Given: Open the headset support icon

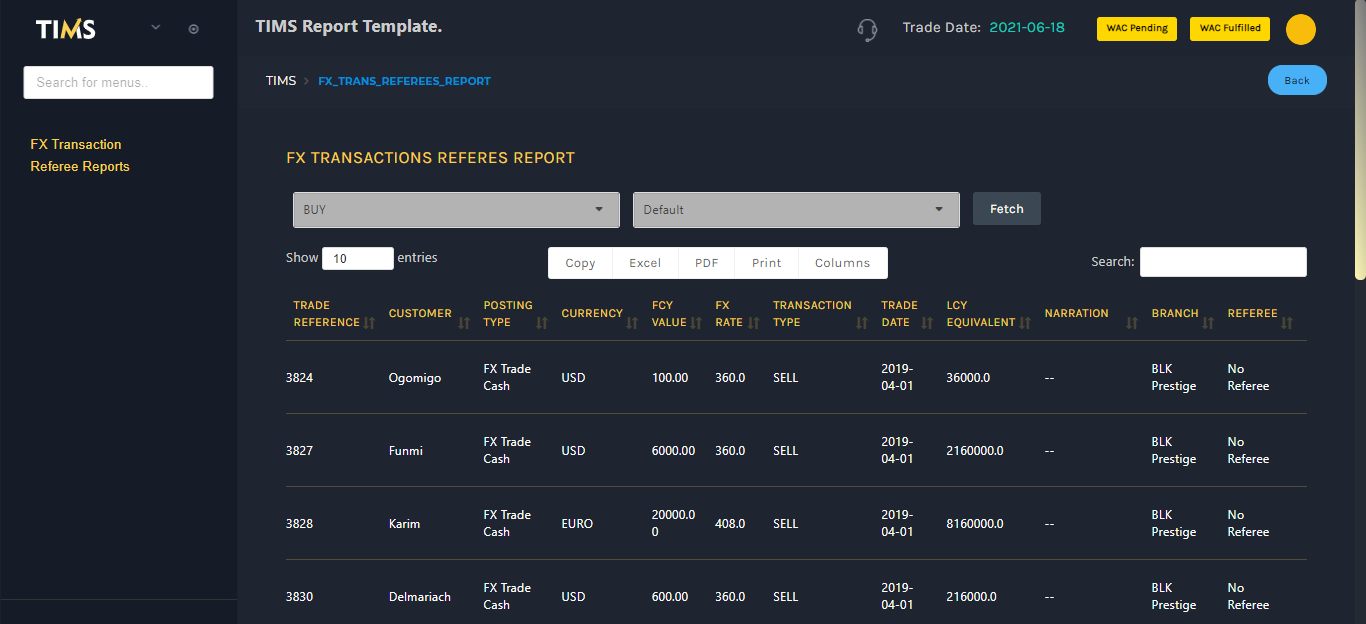Looking at the screenshot, I should [867, 30].
